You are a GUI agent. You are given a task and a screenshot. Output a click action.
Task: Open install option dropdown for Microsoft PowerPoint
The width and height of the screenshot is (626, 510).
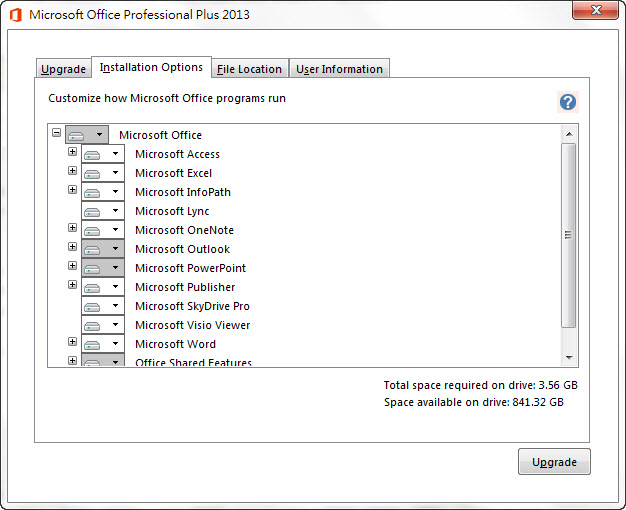pos(103,268)
